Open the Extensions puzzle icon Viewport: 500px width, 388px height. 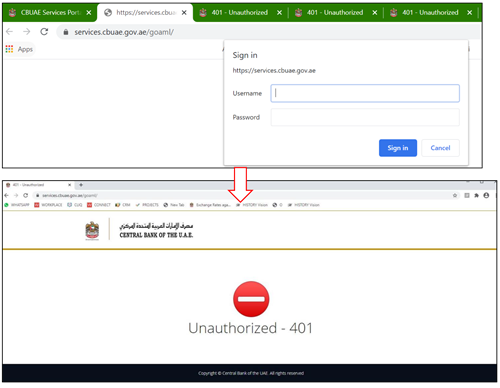(477, 195)
